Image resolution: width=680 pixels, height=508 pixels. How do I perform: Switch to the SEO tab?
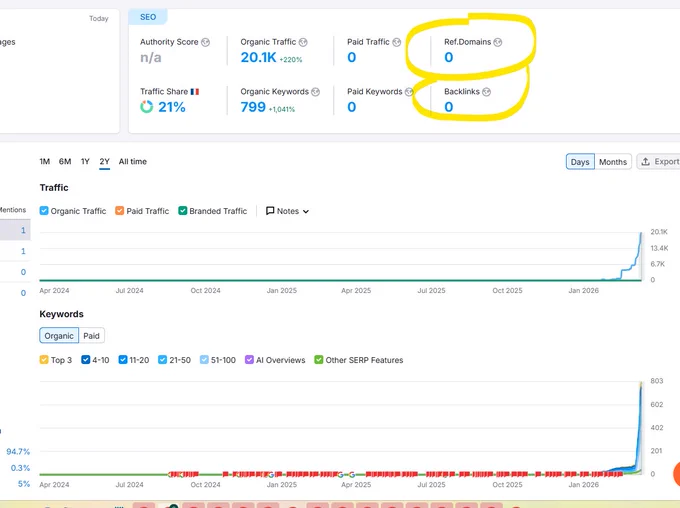tap(148, 17)
